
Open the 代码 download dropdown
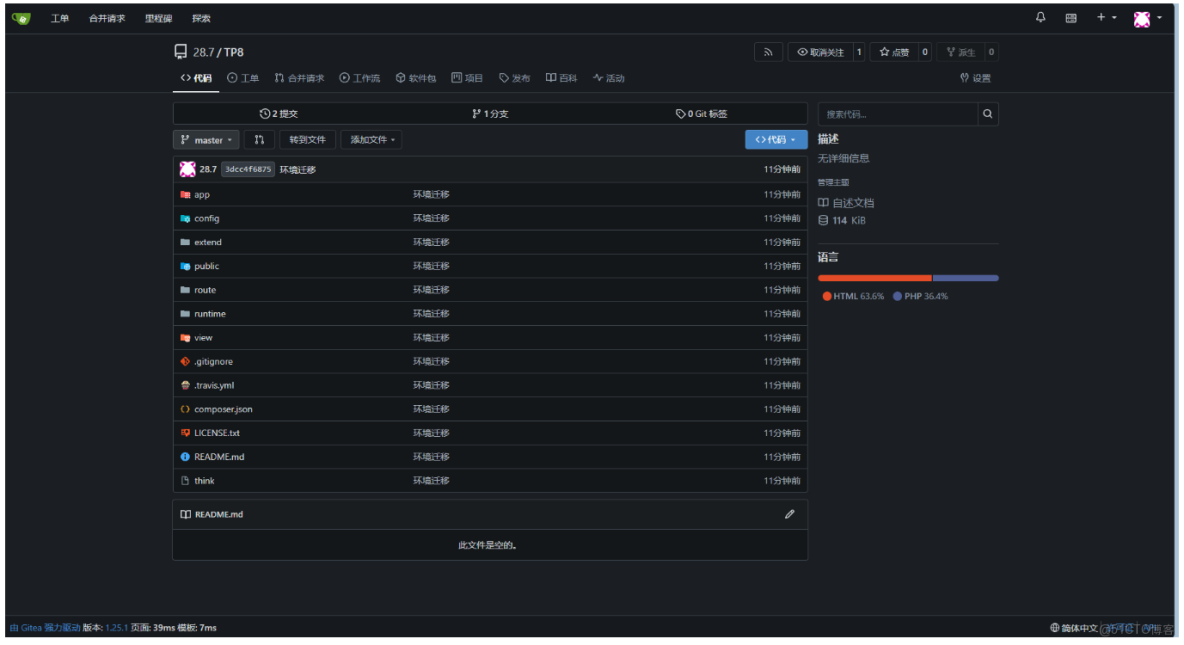[773, 139]
